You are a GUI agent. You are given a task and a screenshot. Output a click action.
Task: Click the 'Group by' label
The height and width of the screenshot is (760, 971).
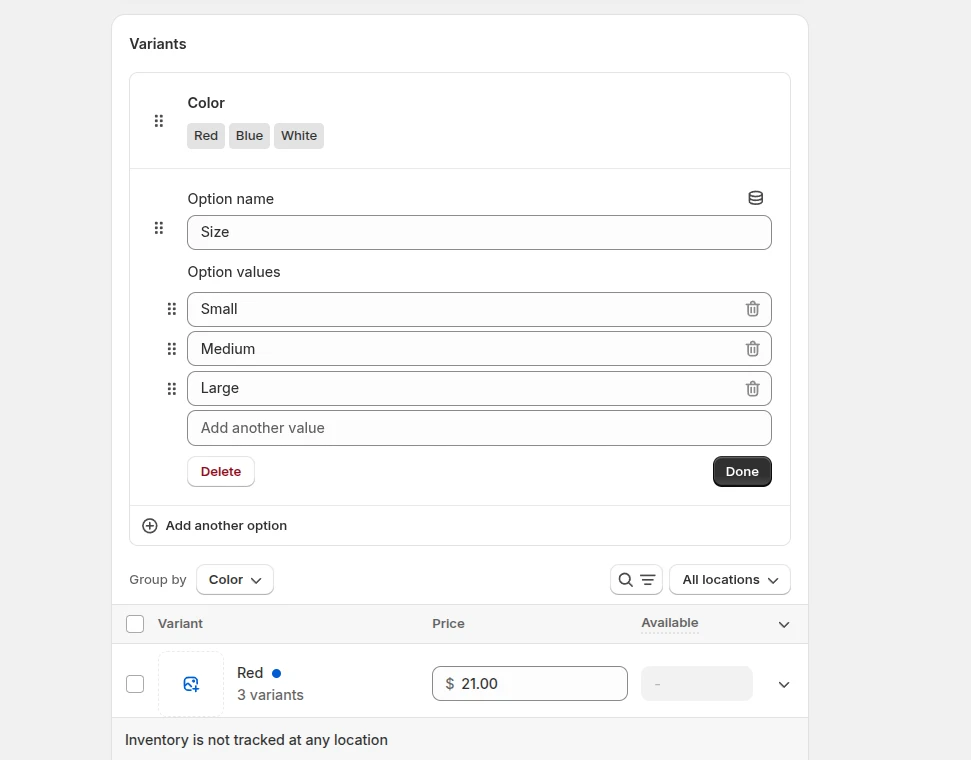coord(157,580)
